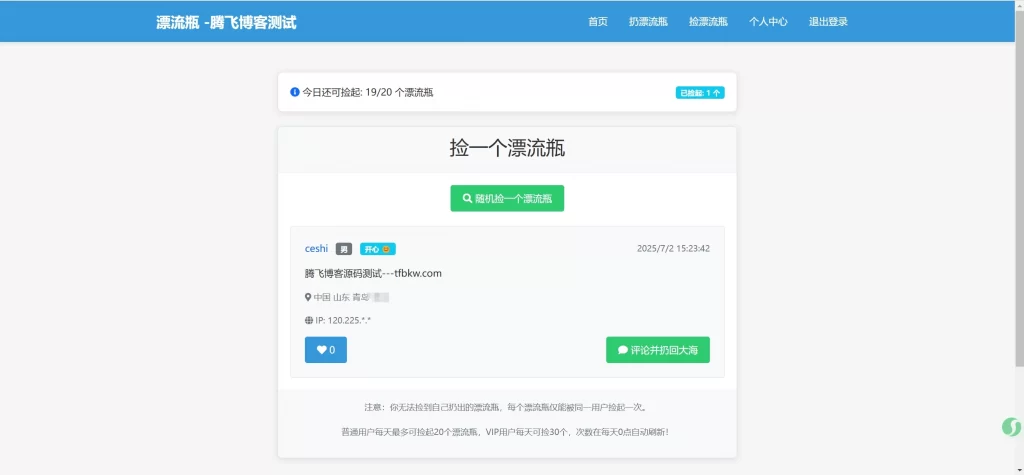The width and height of the screenshot is (1024, 475).
Task: Open the 首页 nav link
Action: [598, 22]
